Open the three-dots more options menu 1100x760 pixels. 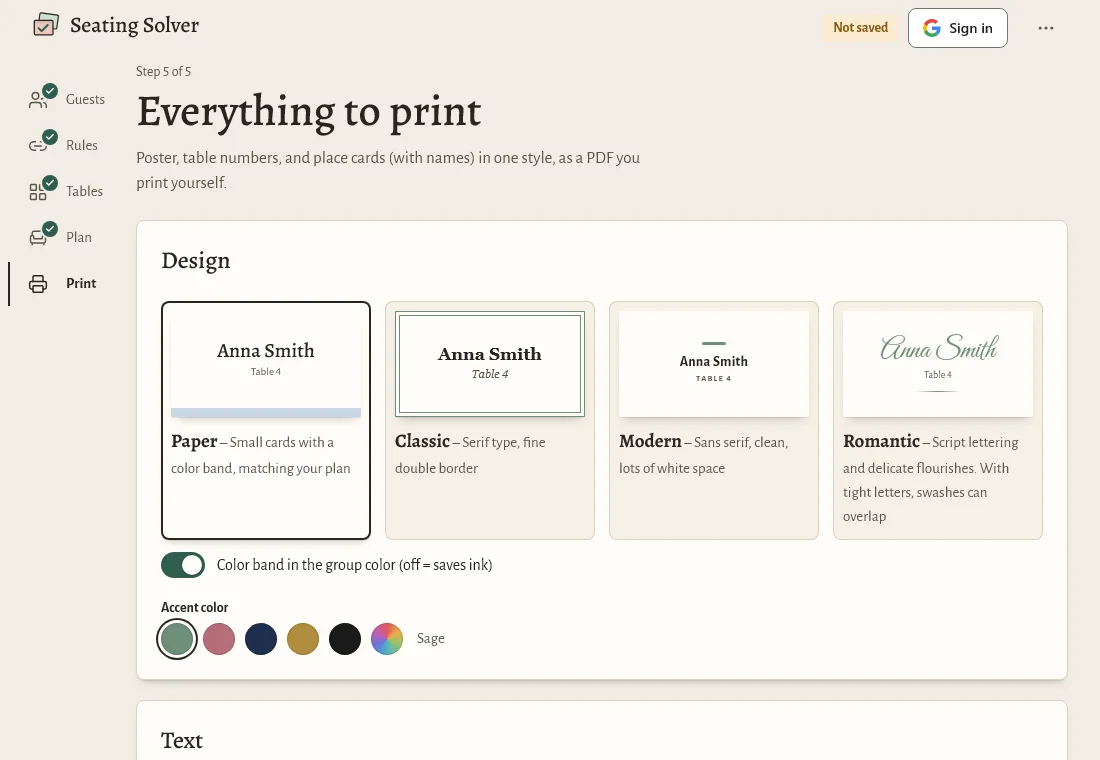pos(1045,28)
